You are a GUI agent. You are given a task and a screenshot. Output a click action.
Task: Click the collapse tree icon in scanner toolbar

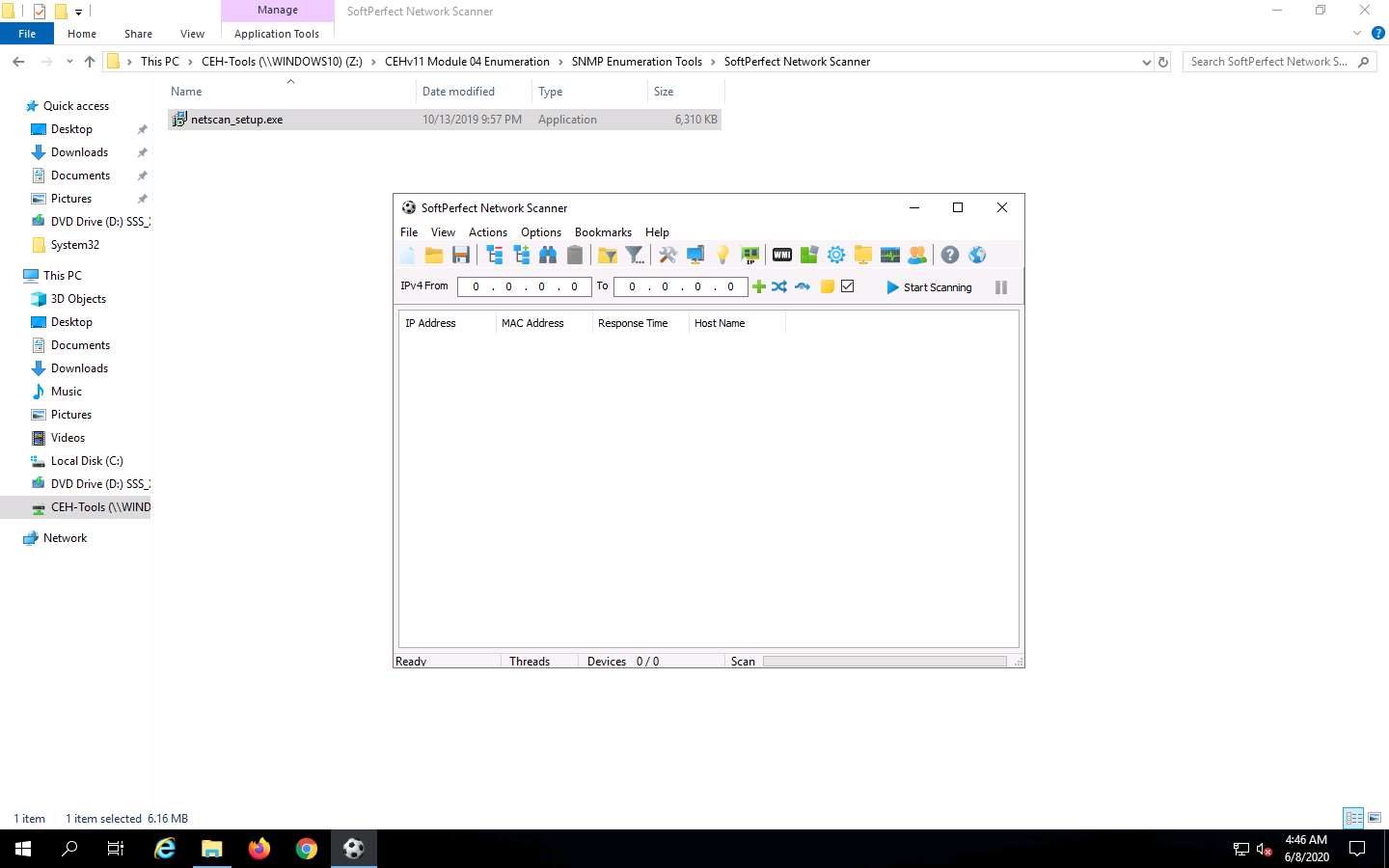(495, 256)
